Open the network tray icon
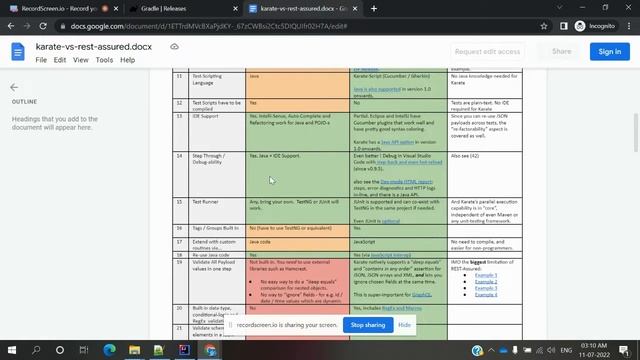 tap(540, 350)
